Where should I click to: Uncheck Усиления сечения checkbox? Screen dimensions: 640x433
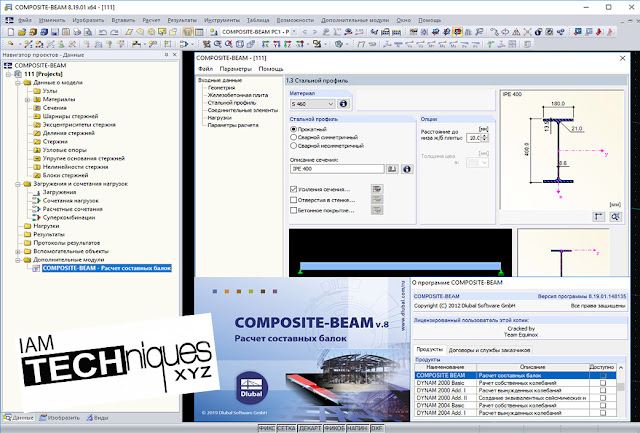(293, 189)
